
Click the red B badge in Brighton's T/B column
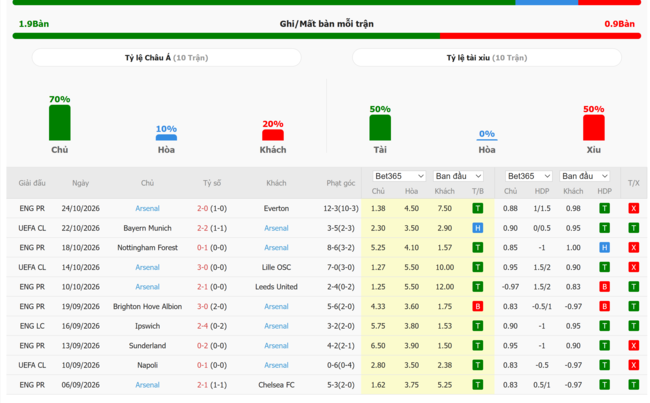coord(478,306)
